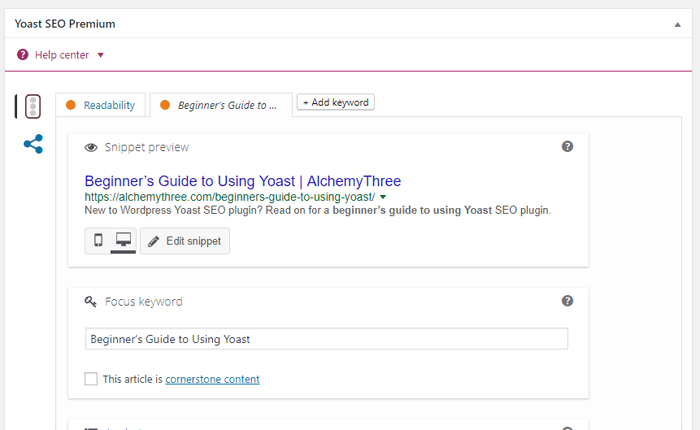This screenshot has width=700, height=430.
Task: Click the Focus keyword key icon
Action: click(x=91, y=302)
